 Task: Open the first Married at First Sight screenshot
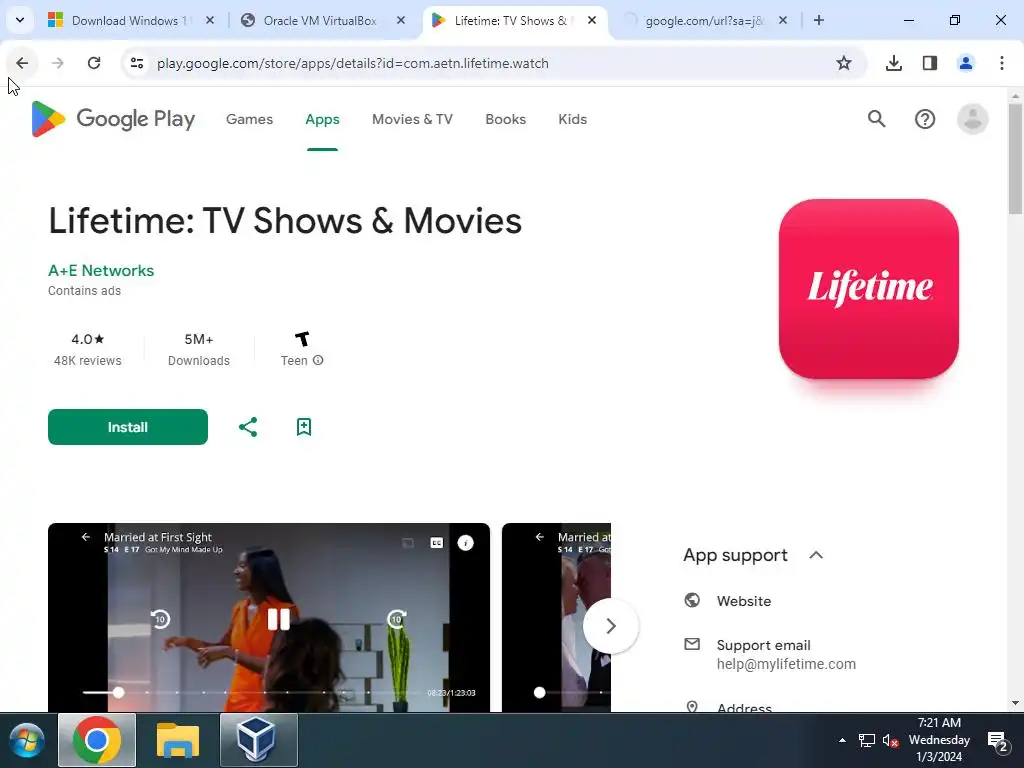(x=268, y=617)
